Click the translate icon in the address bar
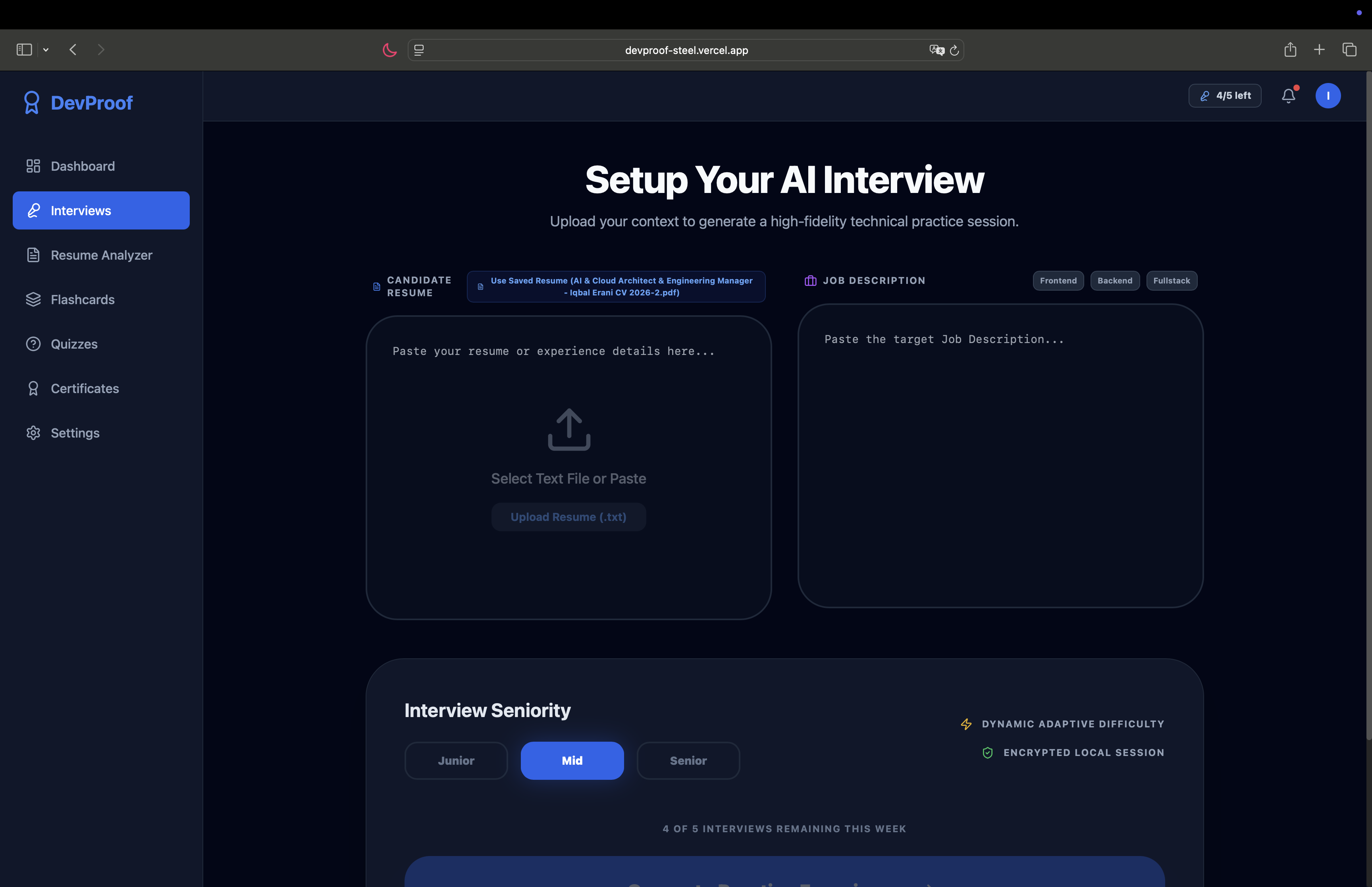The image size is (1372, 887). [x=936, y=51]
